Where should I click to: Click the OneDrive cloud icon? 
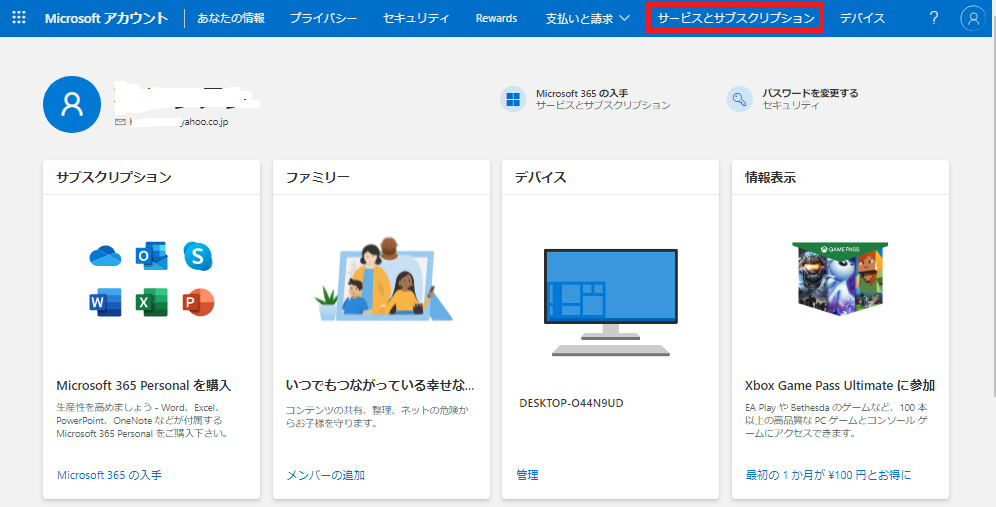[x=105, y=256]
